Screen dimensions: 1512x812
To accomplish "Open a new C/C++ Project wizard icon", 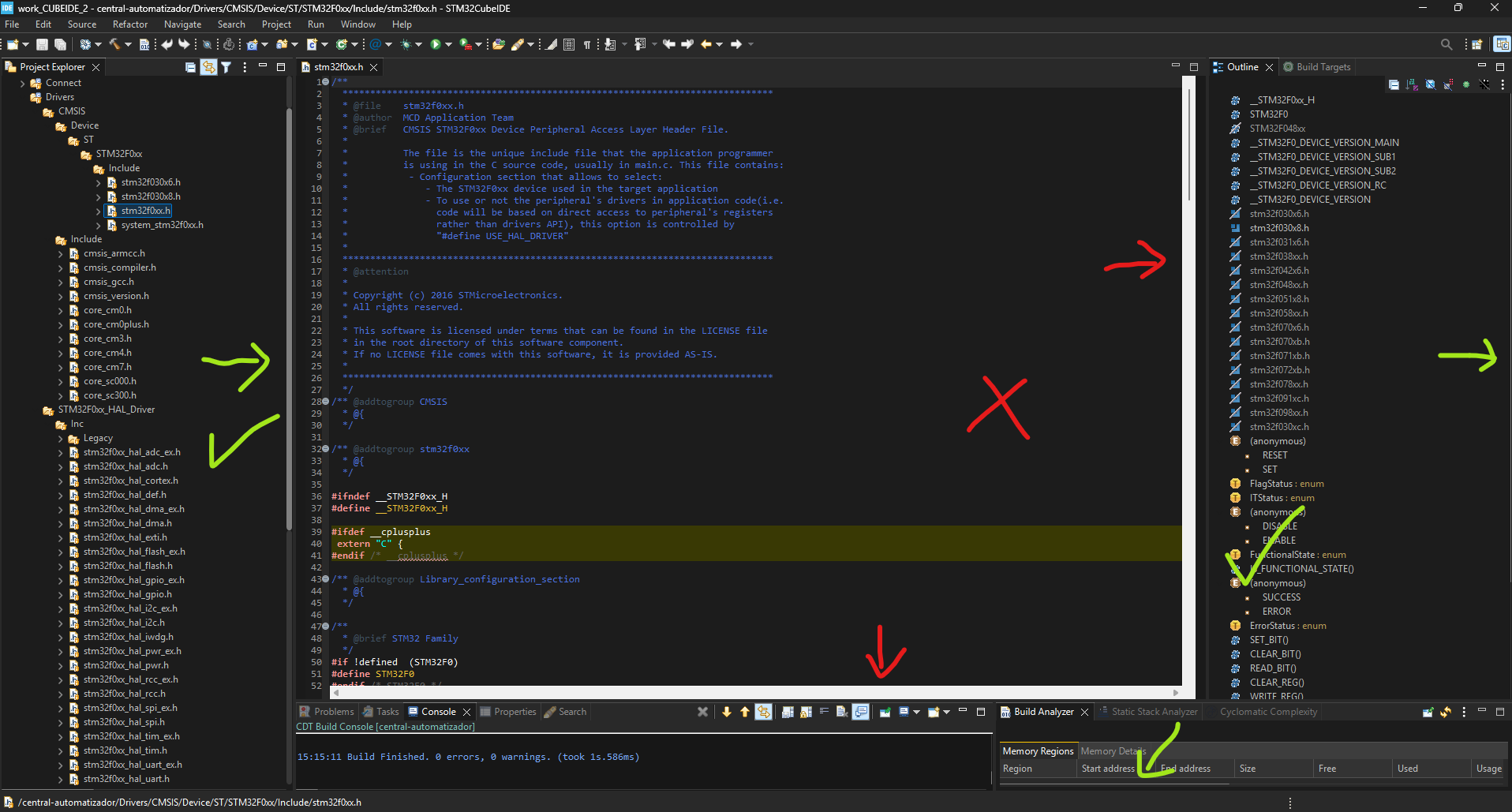I will tap(251, 45).
